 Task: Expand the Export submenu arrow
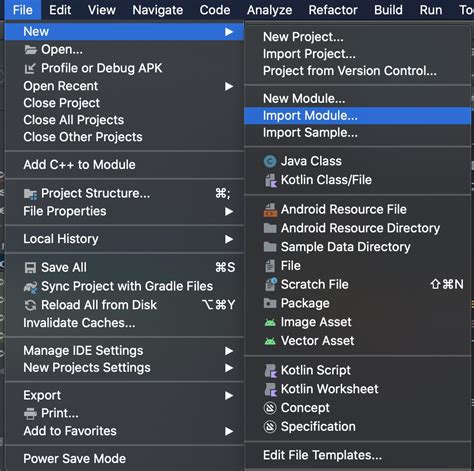pyautogui.click(x=229, y=395)
